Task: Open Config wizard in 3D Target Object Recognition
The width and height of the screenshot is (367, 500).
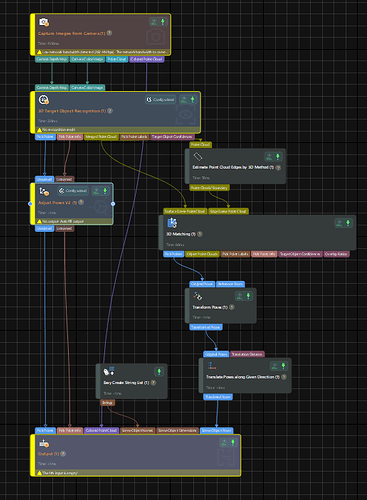Action: [160, 99]
